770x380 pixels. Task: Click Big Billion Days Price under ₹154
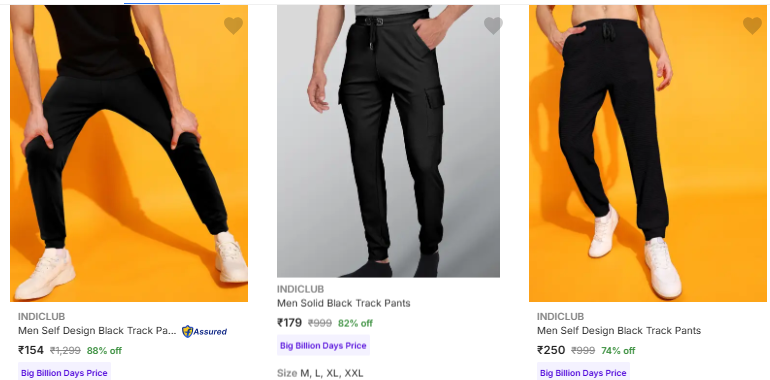64,373
